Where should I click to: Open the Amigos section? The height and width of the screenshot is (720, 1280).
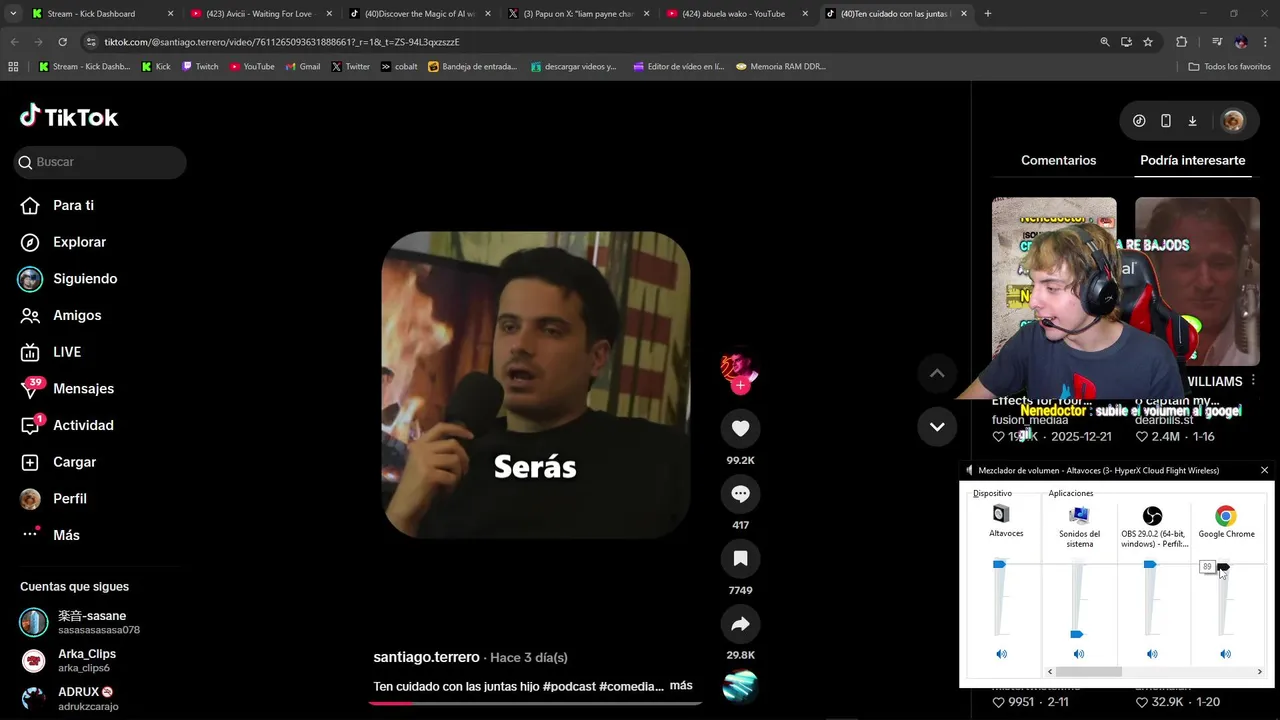[61, 315]
